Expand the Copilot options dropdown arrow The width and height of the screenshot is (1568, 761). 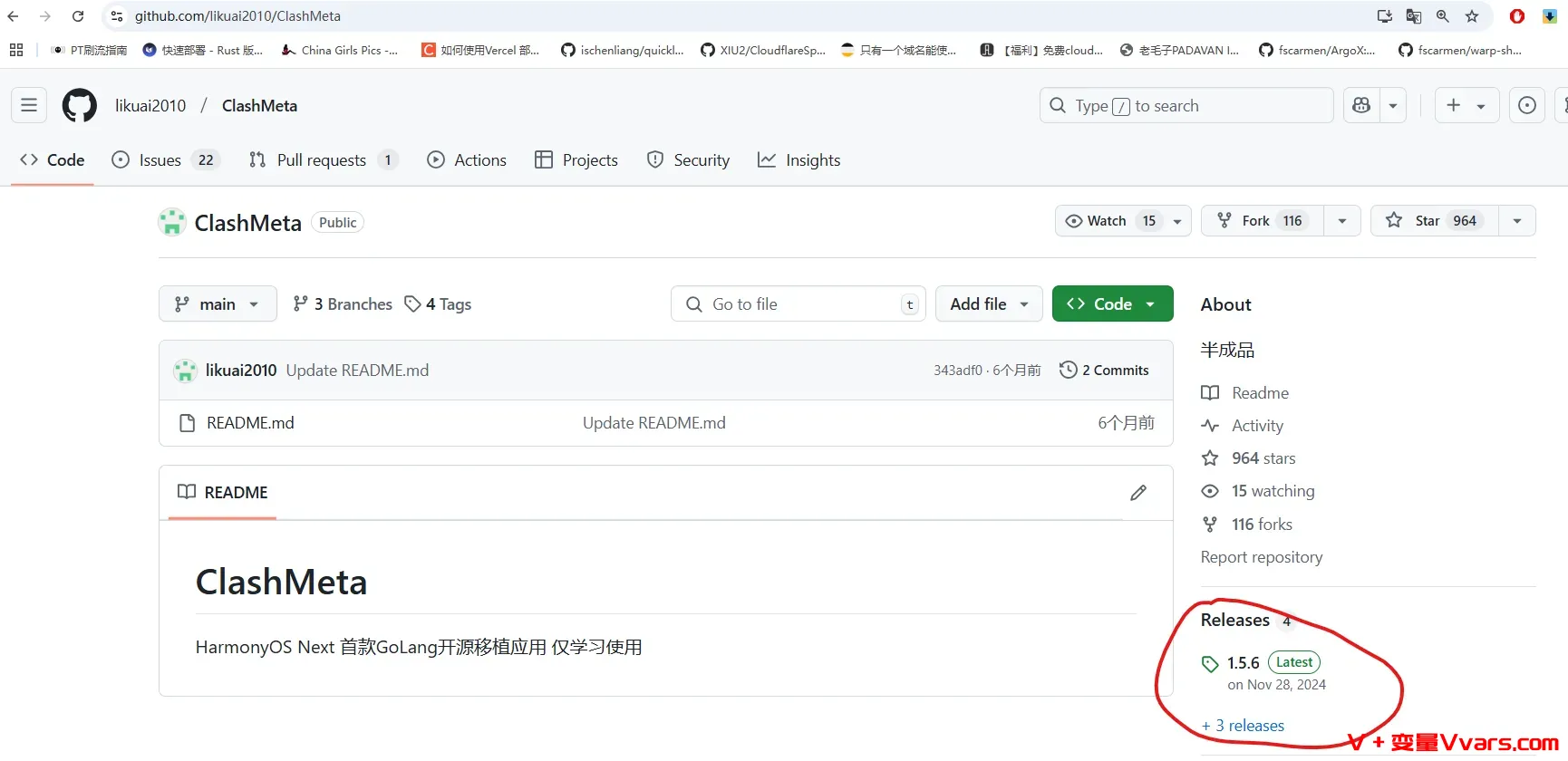[1393, 105]
